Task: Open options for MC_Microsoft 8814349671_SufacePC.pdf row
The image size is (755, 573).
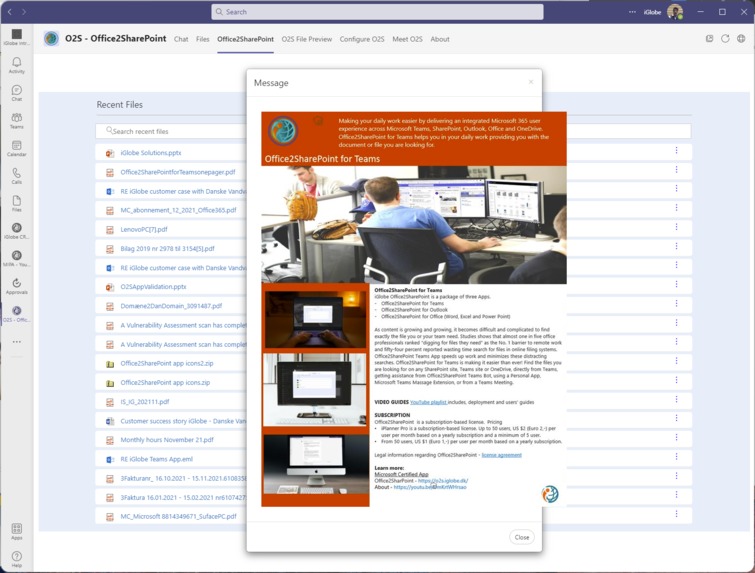Action: click(676, 514)
